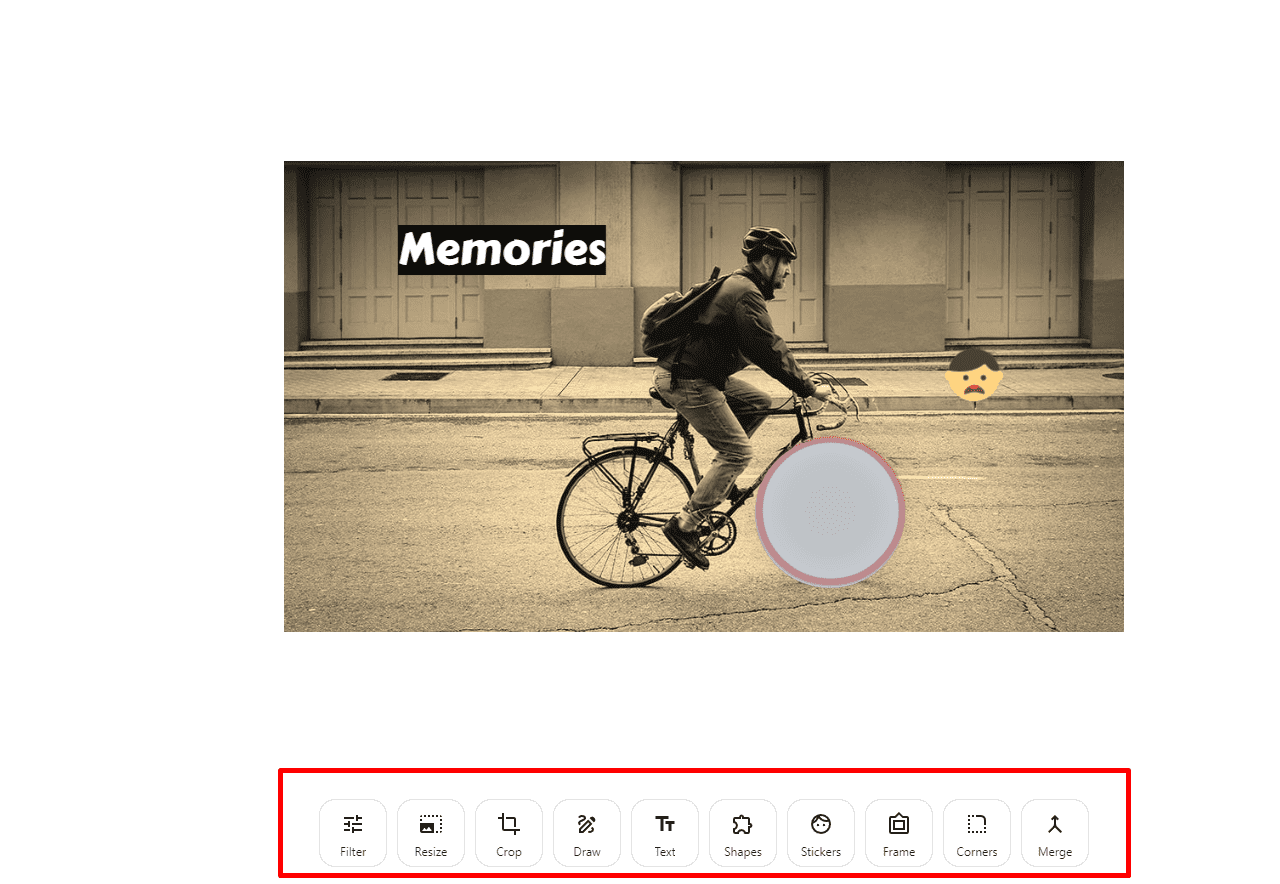Viewport: 1280px width, 884px height.
Task: Select the gray circle shape
Action: (x=830, y=511)
